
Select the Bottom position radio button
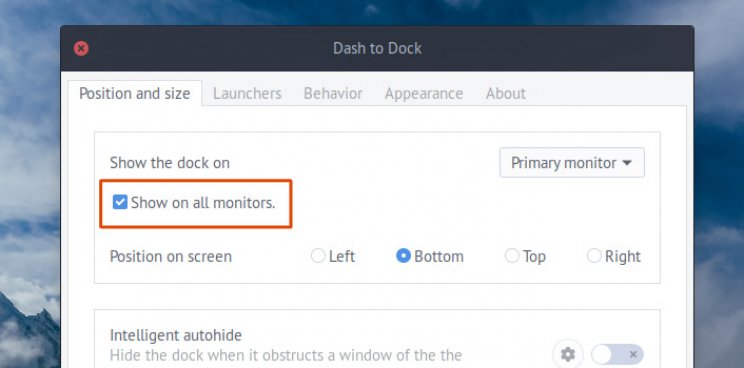click(403, 256)
